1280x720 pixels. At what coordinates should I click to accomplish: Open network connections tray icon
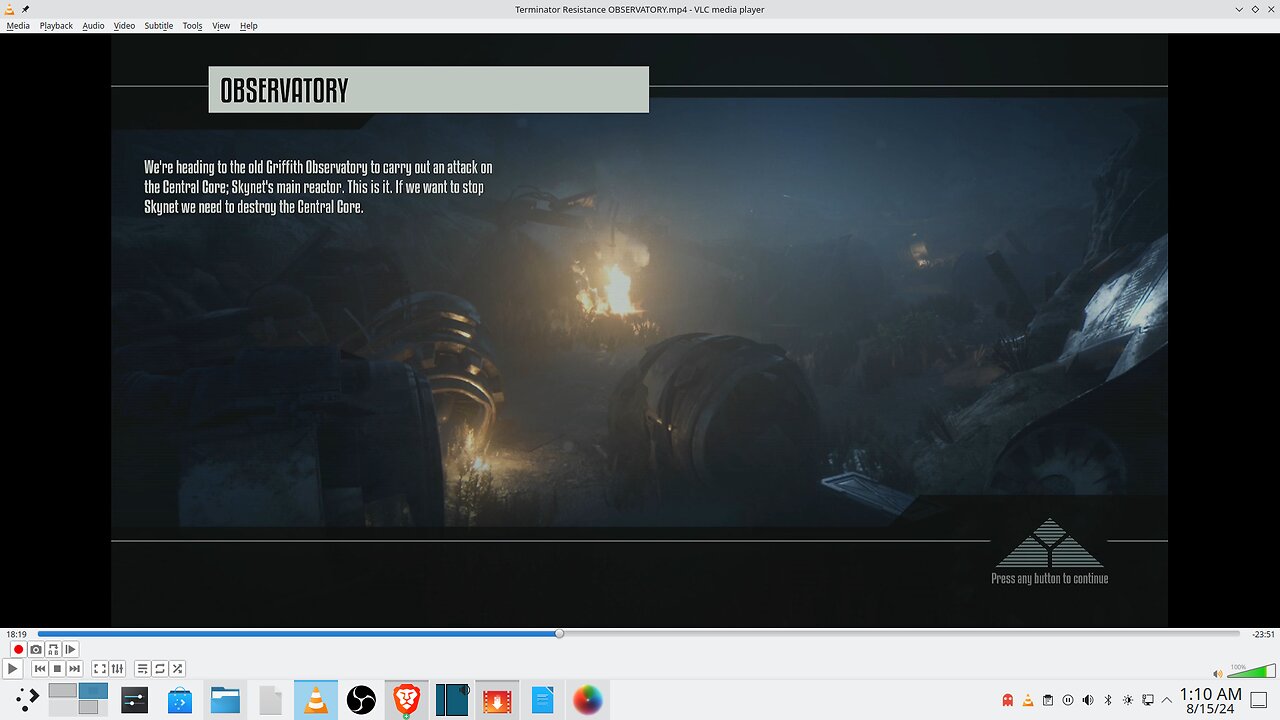1148,700
